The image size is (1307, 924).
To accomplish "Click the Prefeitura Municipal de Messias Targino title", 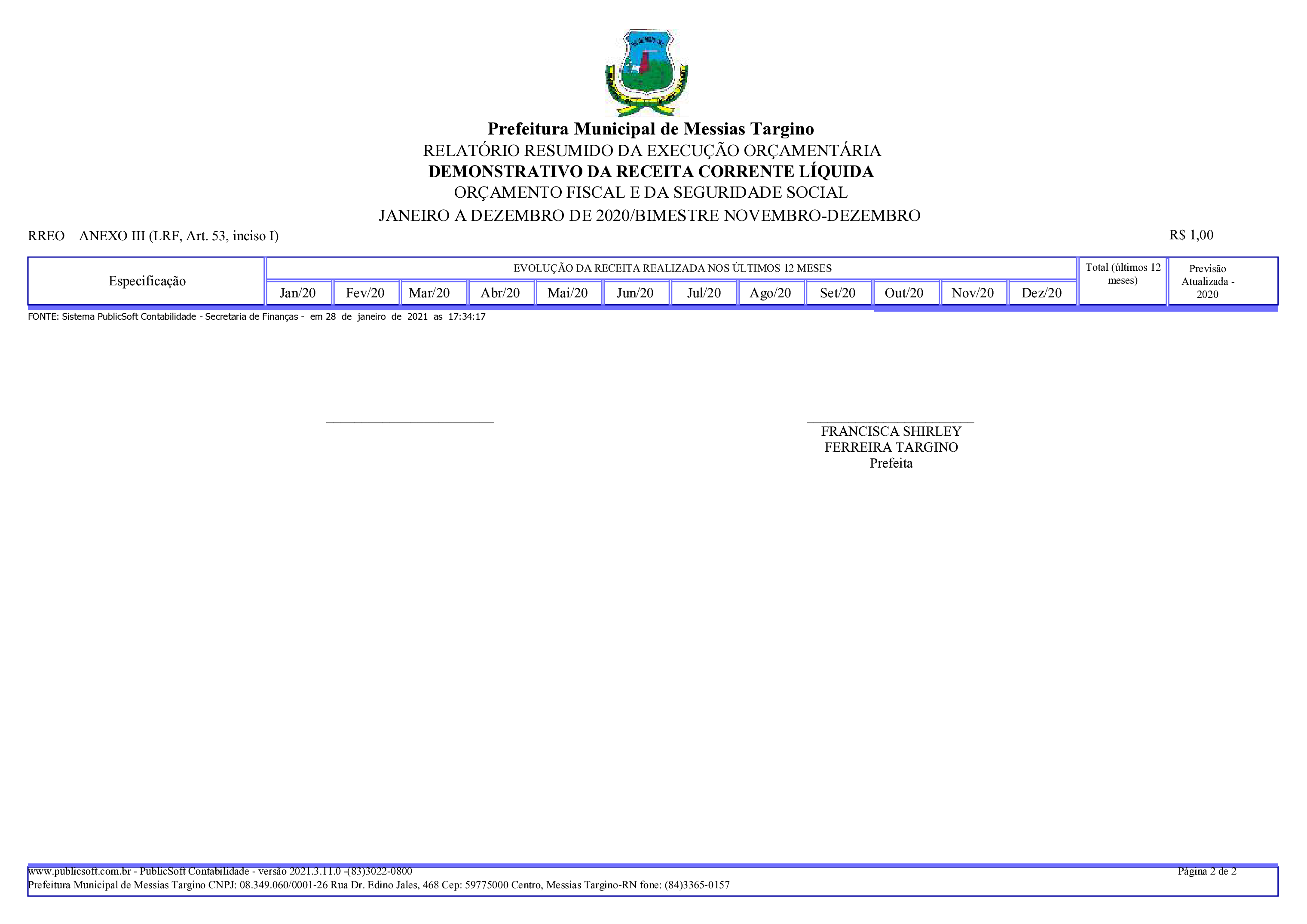I will [x=651, y=129].
